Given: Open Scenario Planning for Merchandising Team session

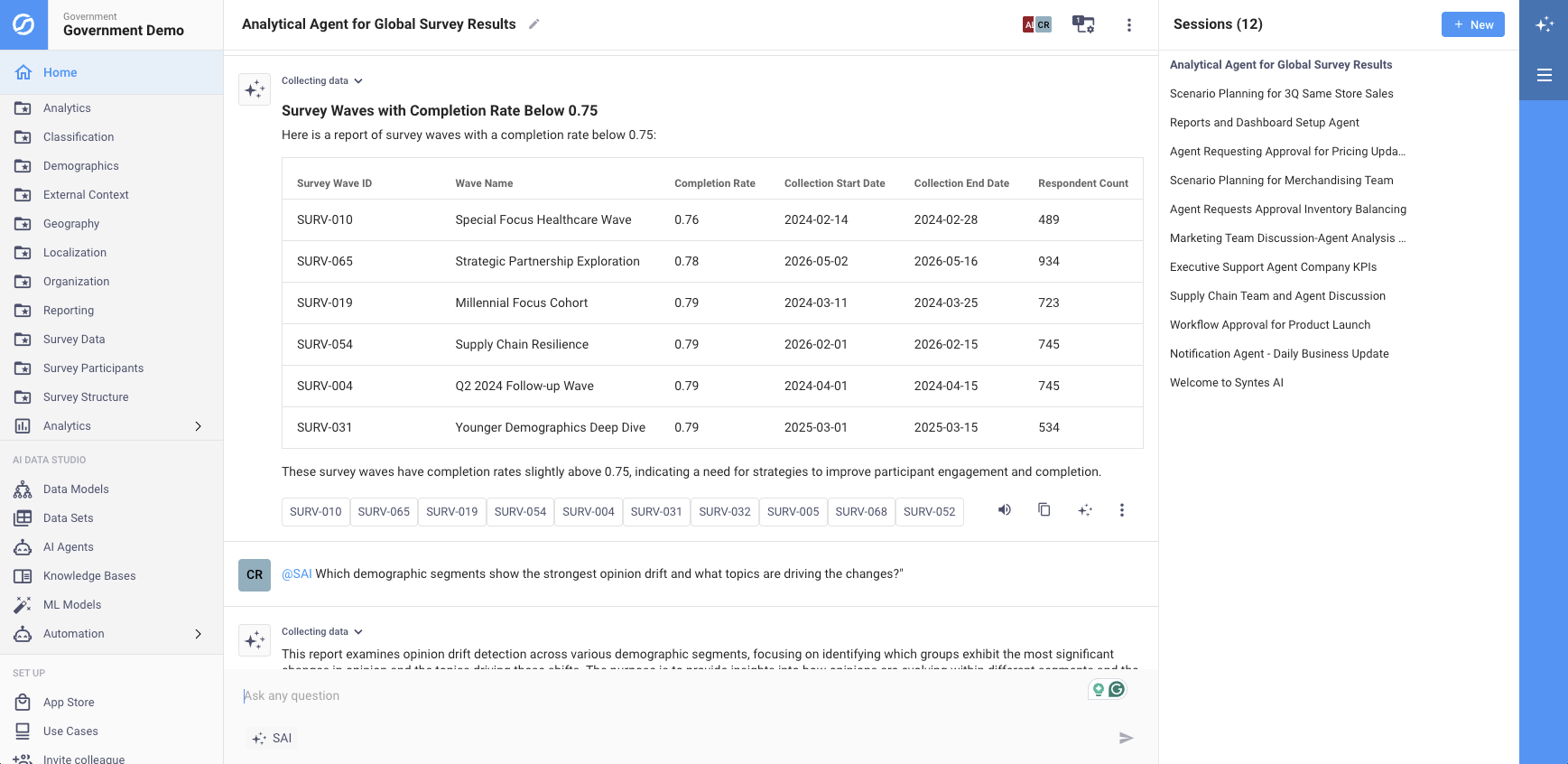Looking at the screenshot, I should (1281, 181).
